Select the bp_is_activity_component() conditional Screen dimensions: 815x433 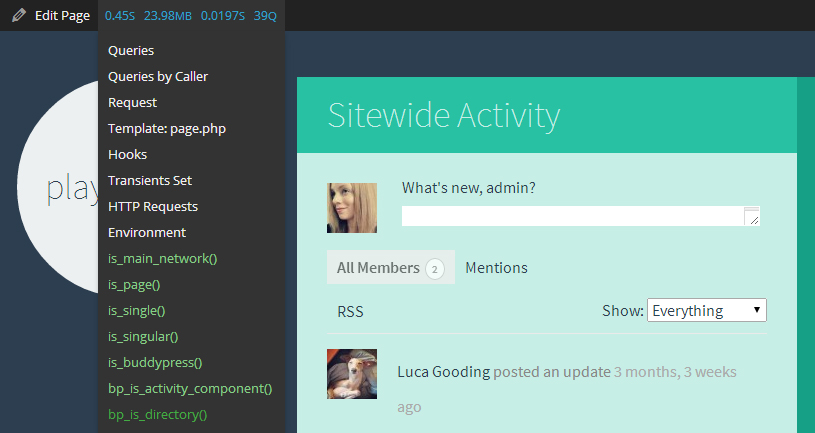191,388
